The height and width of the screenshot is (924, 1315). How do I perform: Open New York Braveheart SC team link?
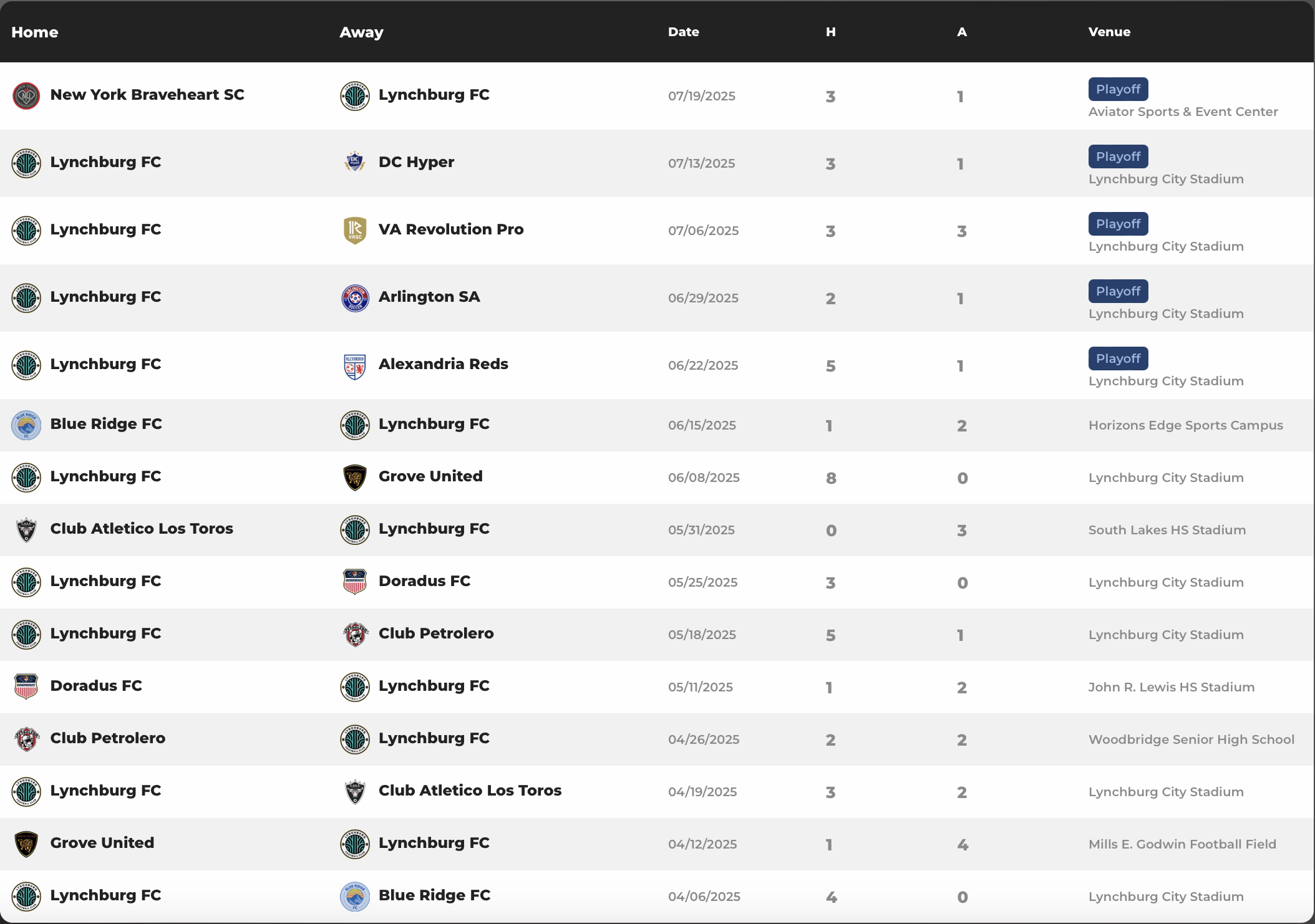(147, 95)
